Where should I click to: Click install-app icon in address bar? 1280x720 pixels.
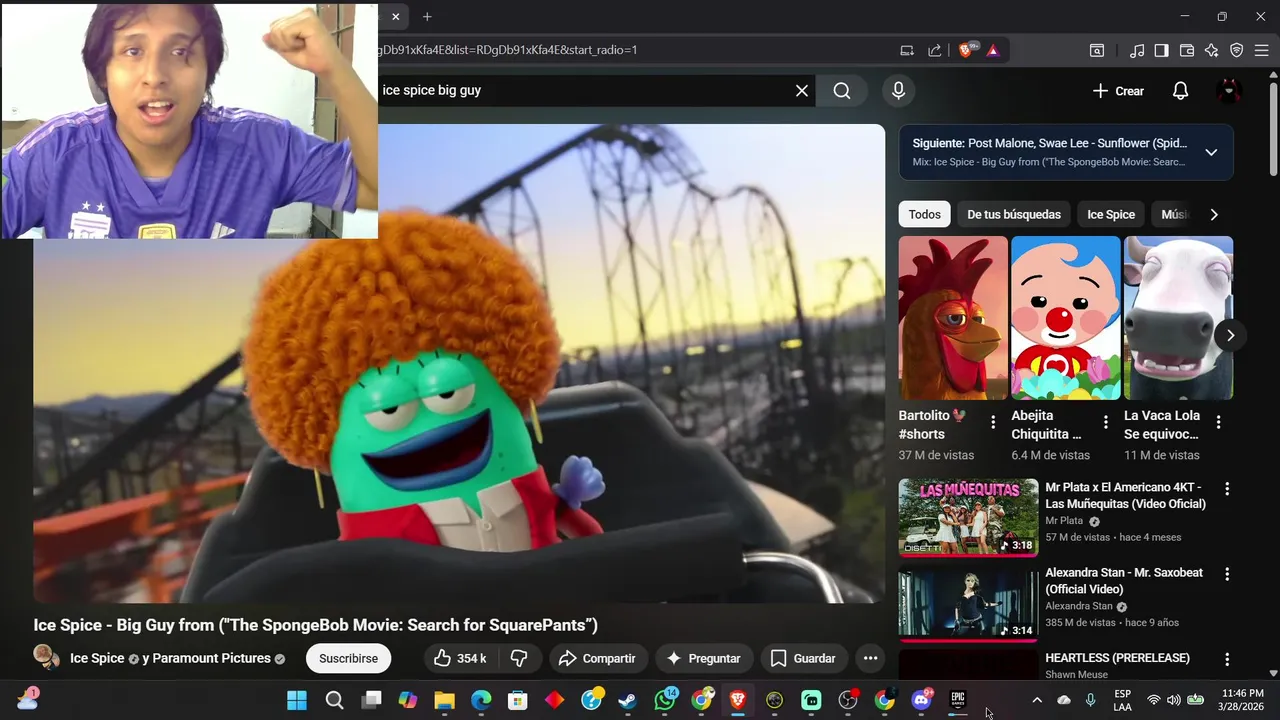[907, 50]
